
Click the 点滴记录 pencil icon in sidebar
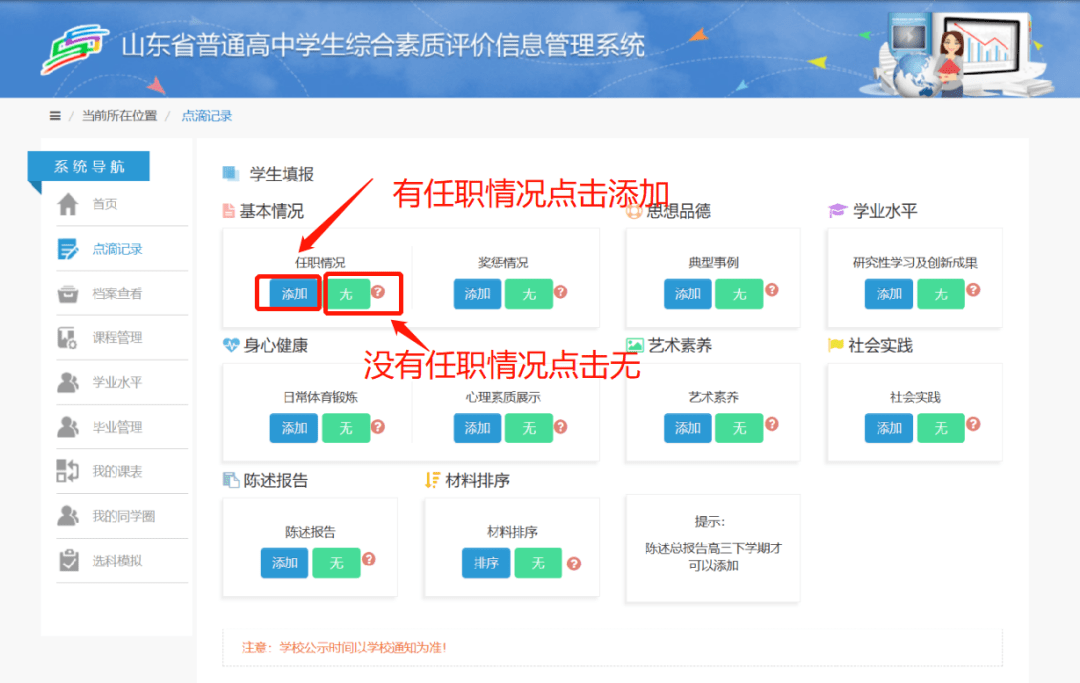68,249
